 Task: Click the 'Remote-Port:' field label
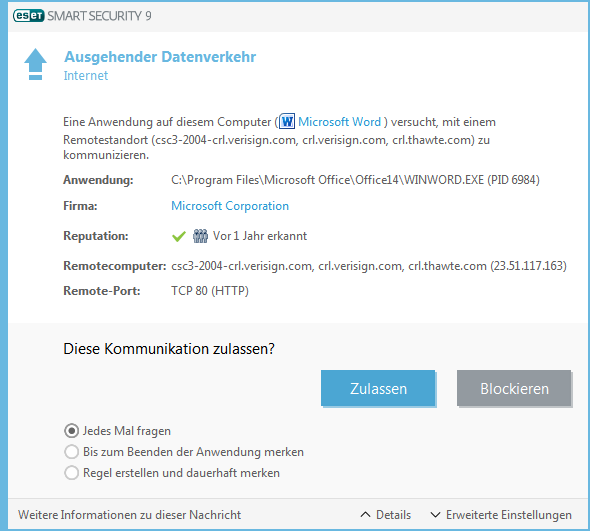tap(102, 291)
